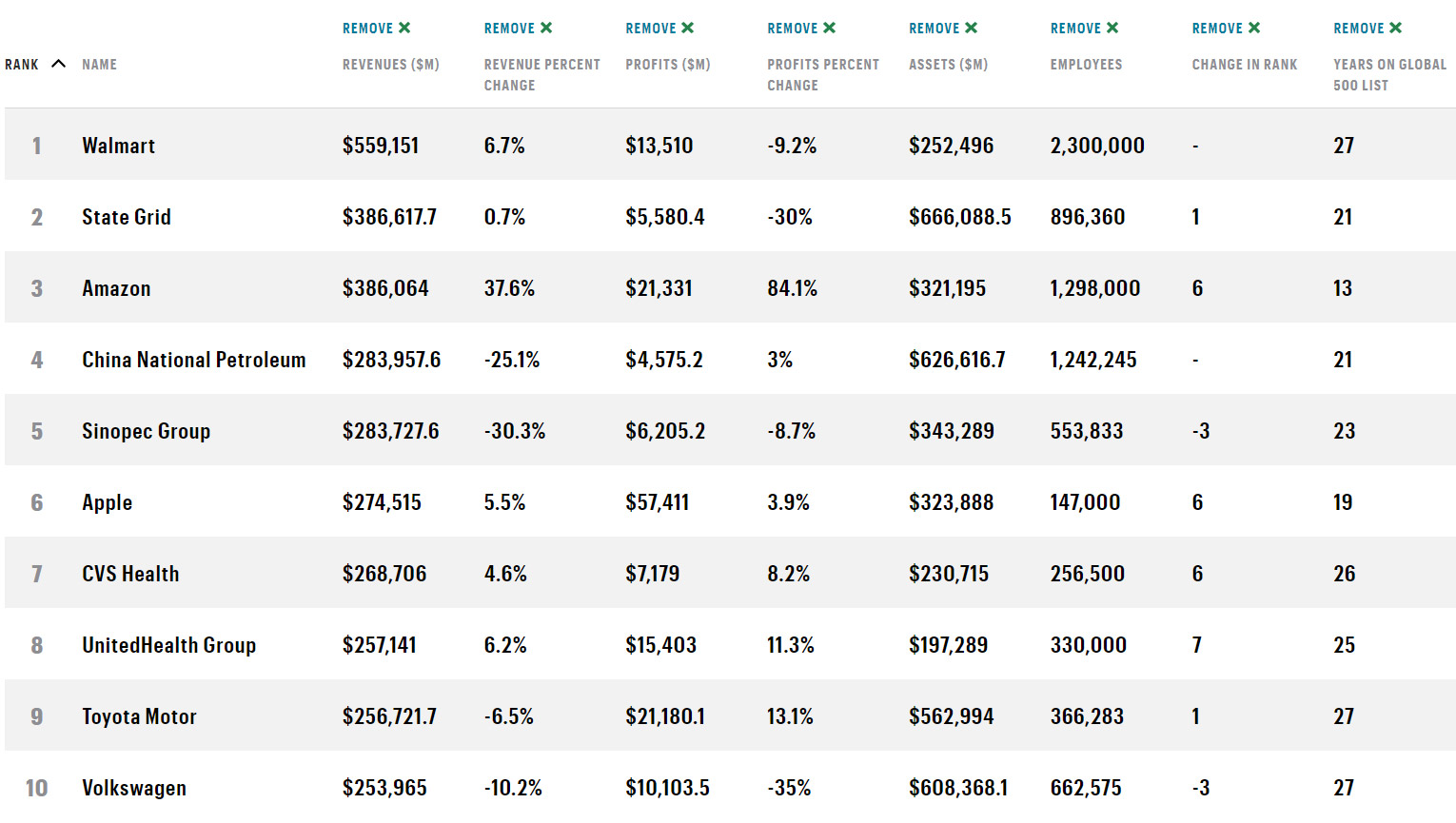Remove the Years on Global 500 List column
The width and height of the screenshot is (1456, 823).
pos(1367,29)
